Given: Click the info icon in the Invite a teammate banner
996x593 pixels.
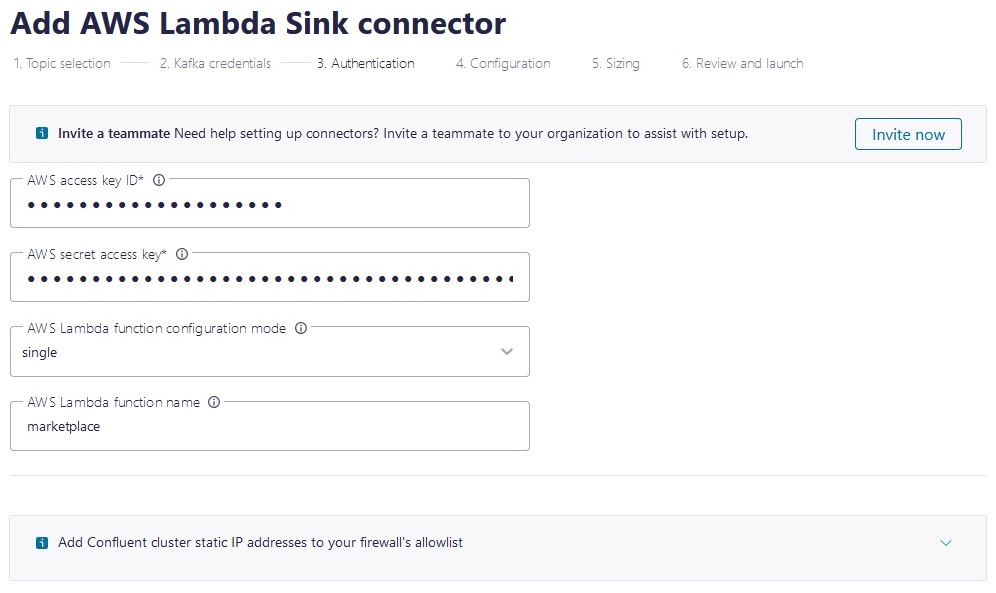Looking at the screenshot, I should [41, 133].
